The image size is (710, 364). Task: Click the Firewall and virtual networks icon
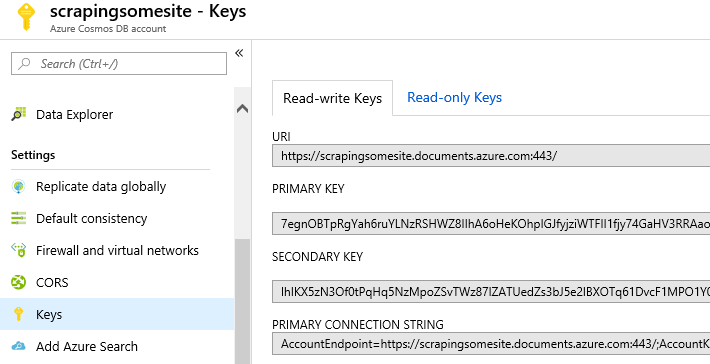point(19,250)
